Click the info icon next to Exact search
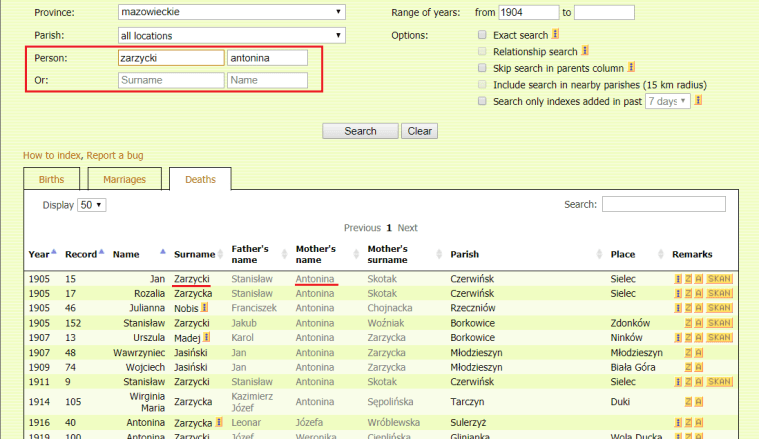 557,35
